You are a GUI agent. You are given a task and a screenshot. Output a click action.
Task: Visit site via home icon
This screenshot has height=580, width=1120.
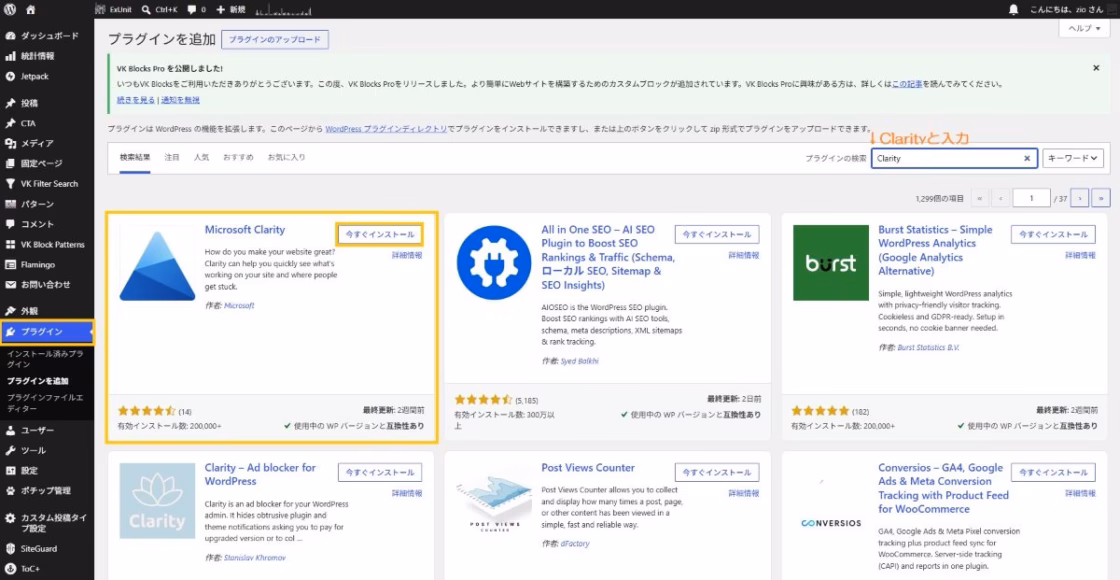[x=30, y=9]
